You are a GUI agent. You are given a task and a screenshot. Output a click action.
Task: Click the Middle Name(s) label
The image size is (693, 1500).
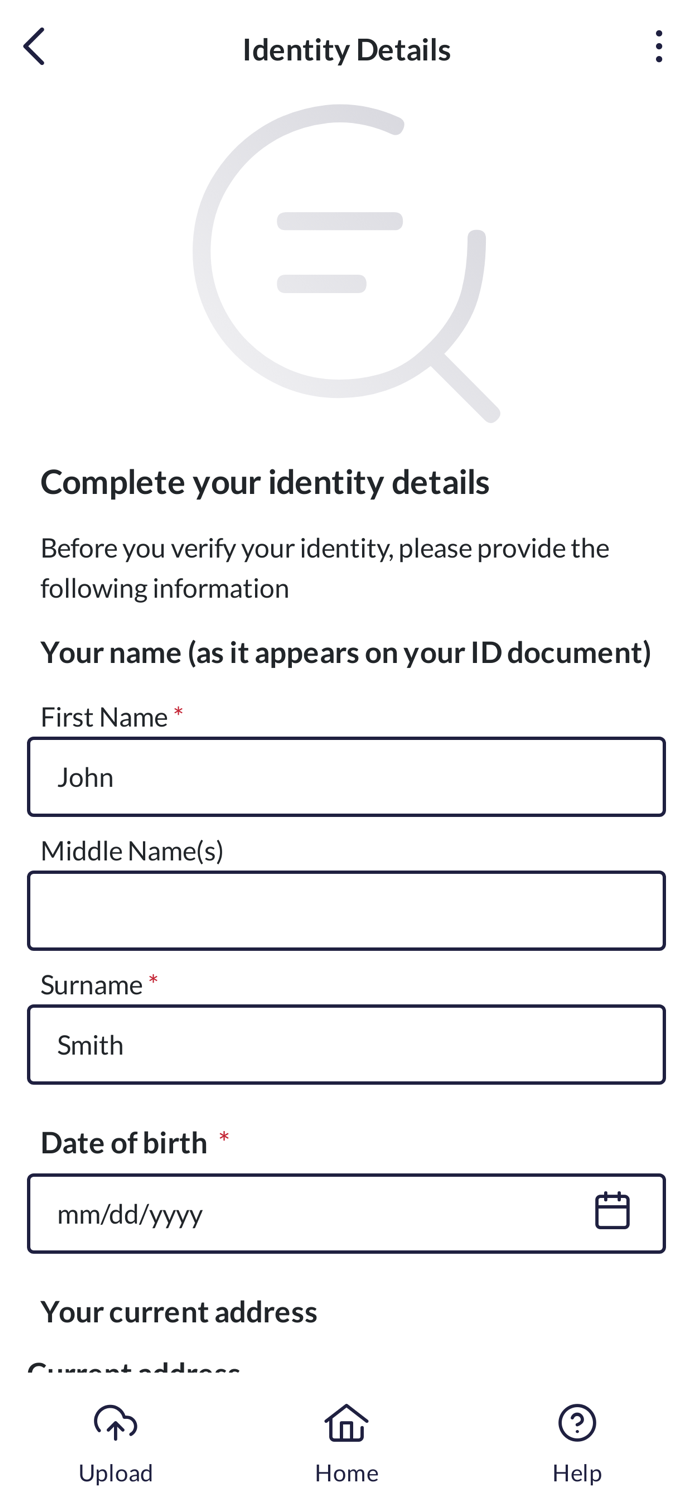(132, 851)
